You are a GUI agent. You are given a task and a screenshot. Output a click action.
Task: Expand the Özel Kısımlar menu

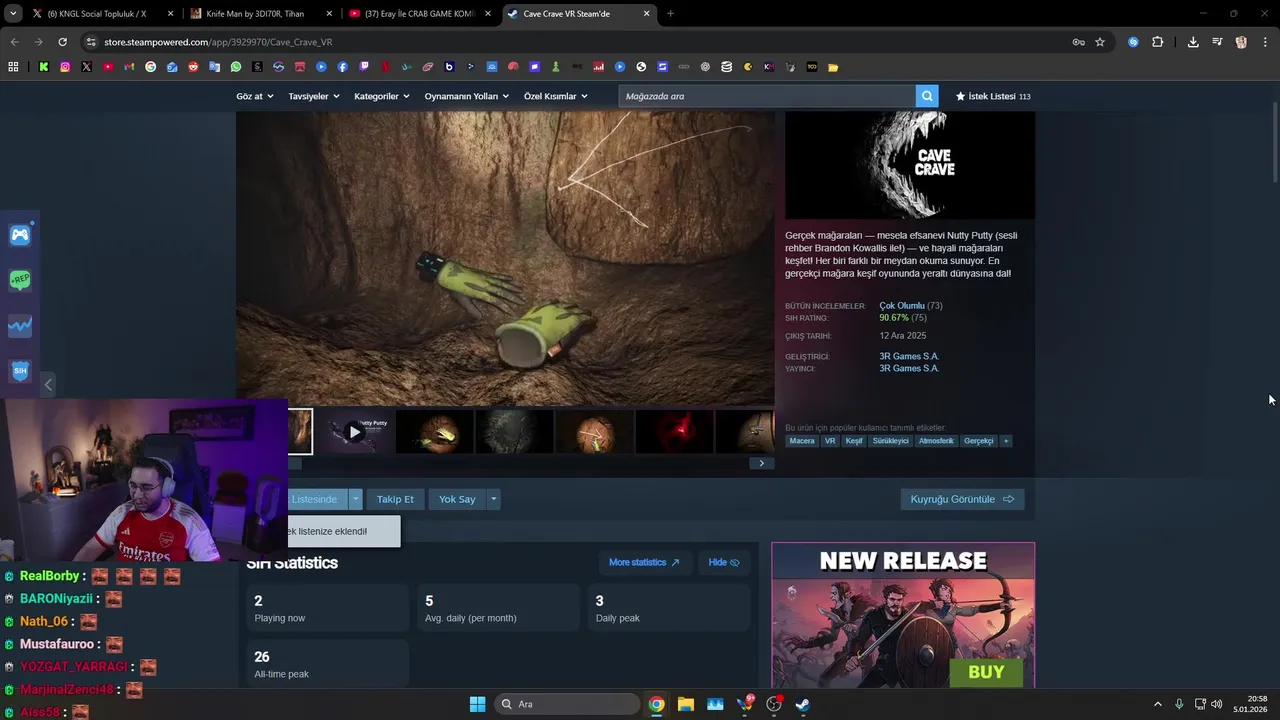tap(556, 96)
